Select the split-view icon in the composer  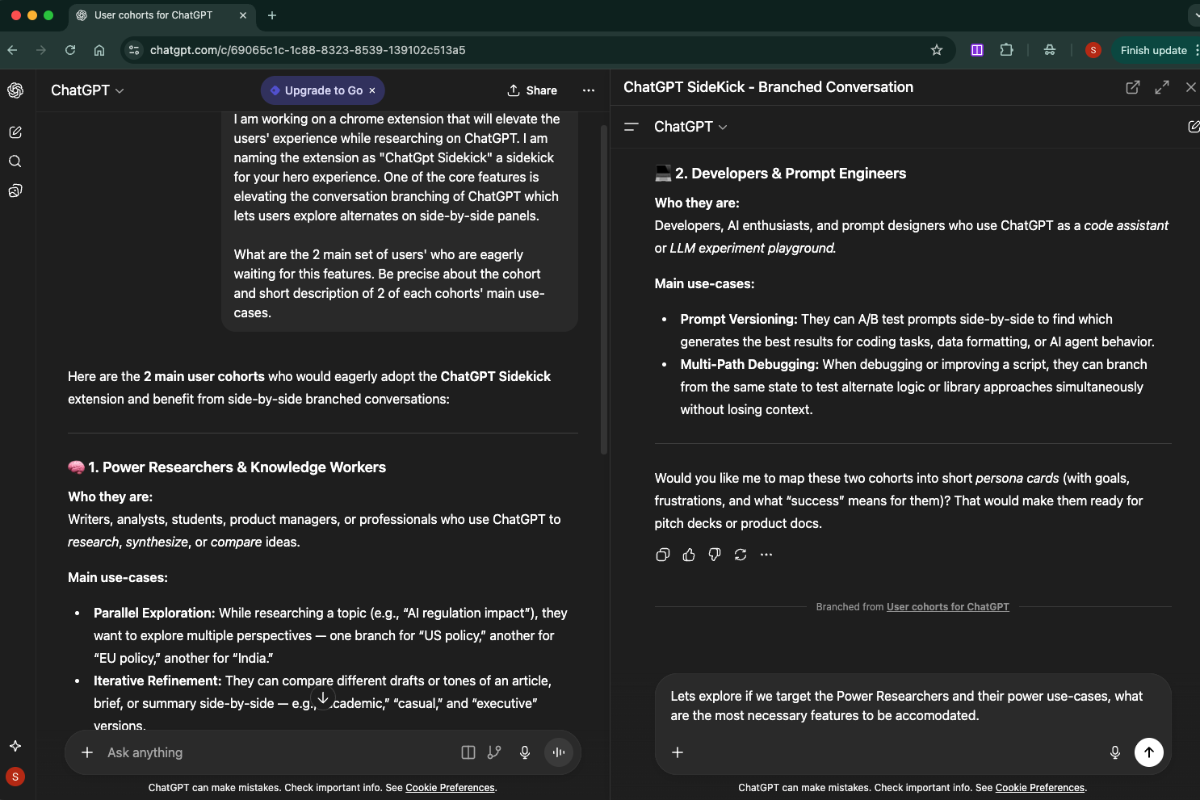click(467, 752)
